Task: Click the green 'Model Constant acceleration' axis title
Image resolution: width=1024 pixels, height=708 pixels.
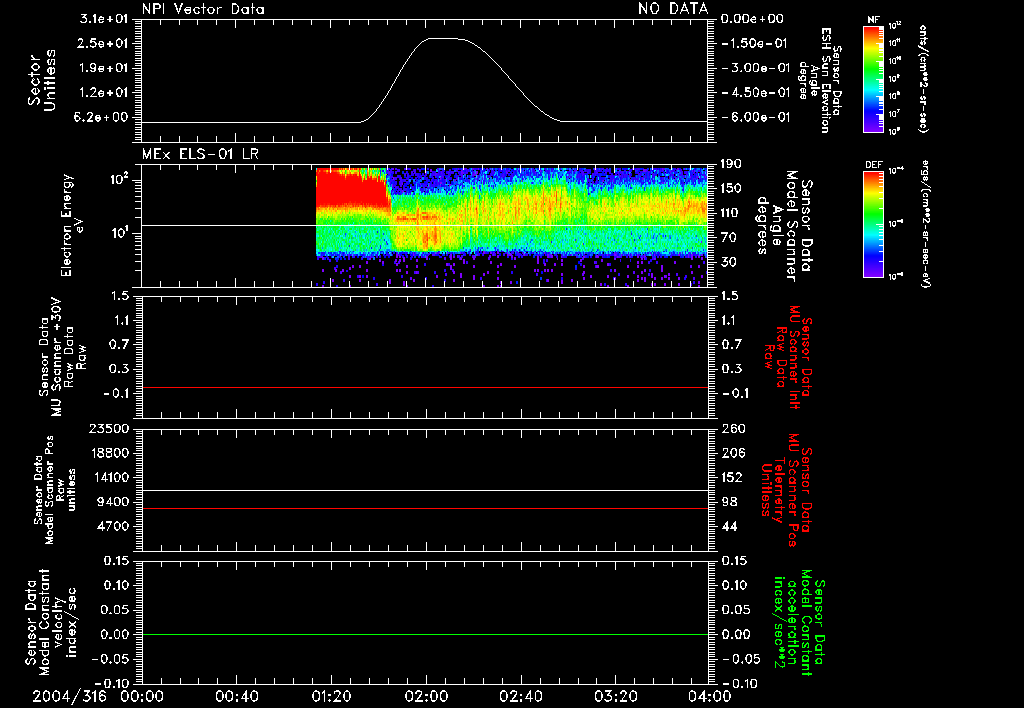Action: click(799, 622)
